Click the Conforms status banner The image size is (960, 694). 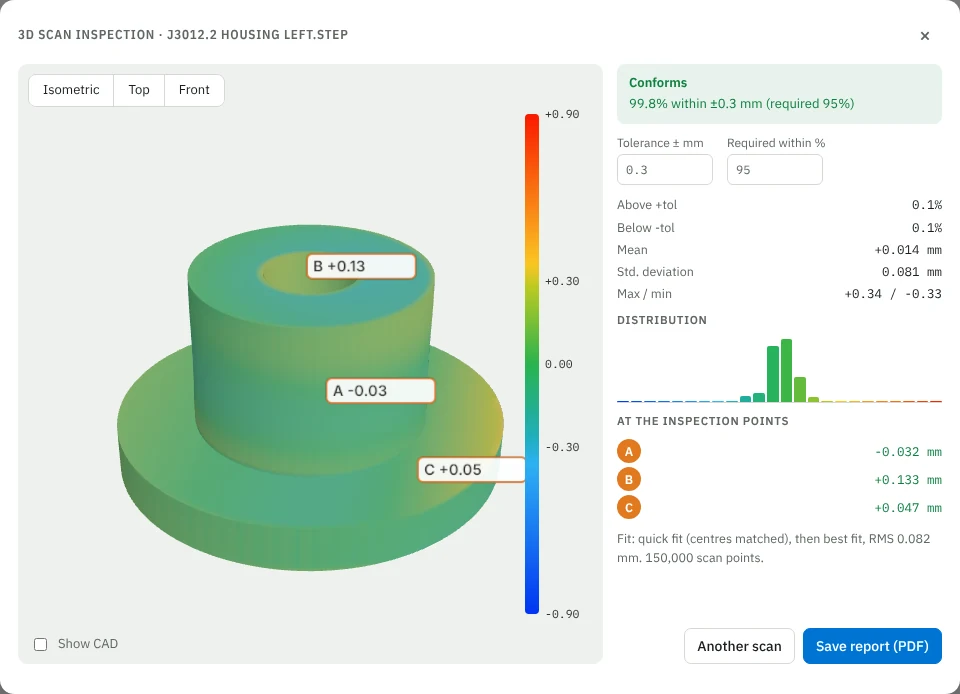[779, 94]
